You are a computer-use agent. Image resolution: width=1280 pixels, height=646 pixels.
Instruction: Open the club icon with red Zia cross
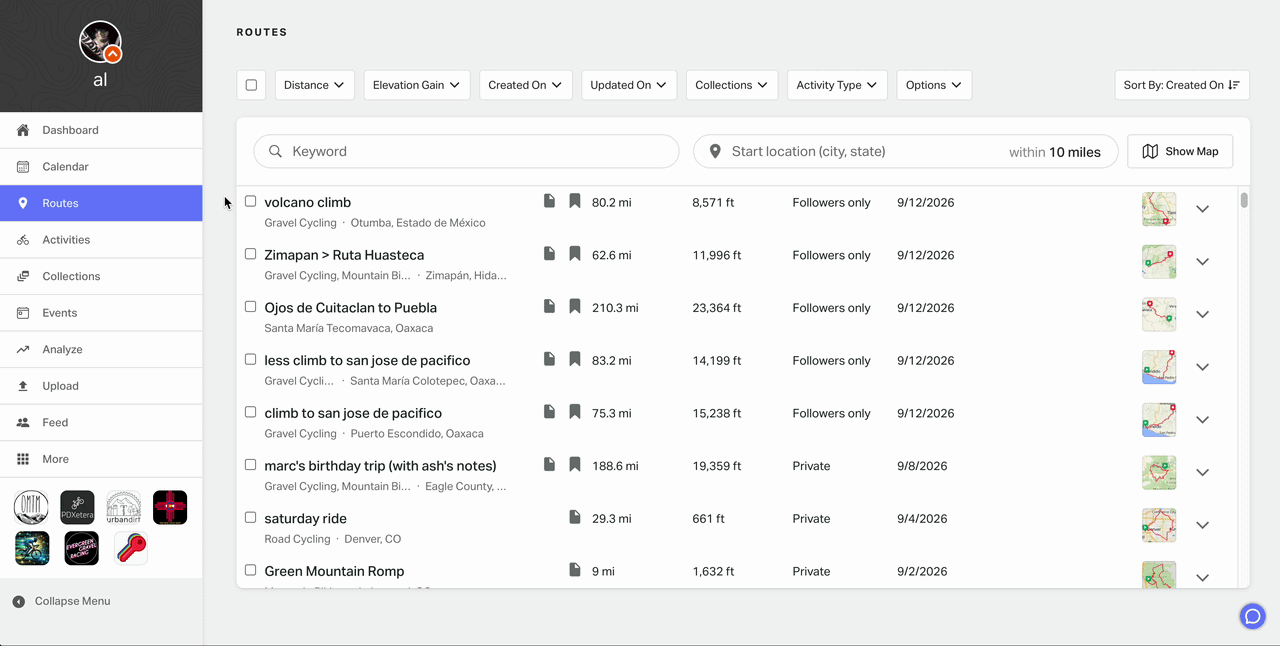(170, 508)
